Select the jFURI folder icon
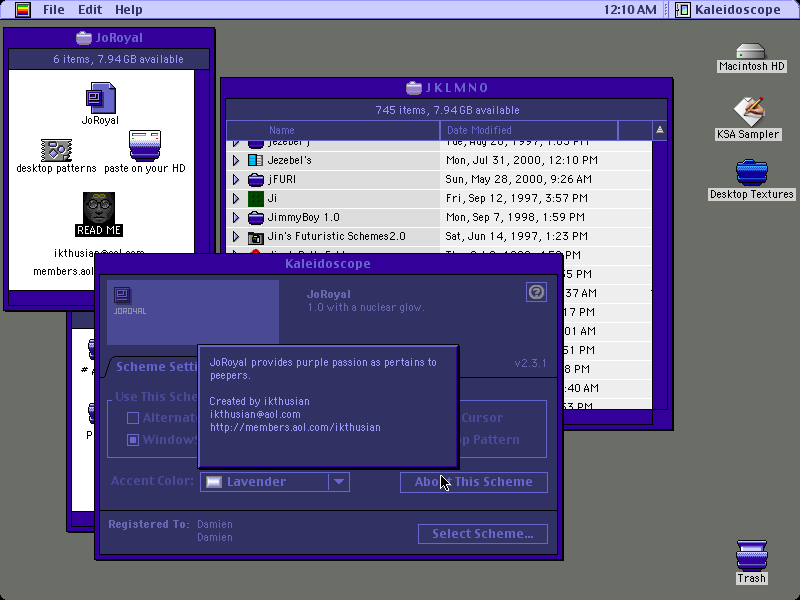This screenshot has width=800, height=600. pyautogui.click(x=255, y=179)
